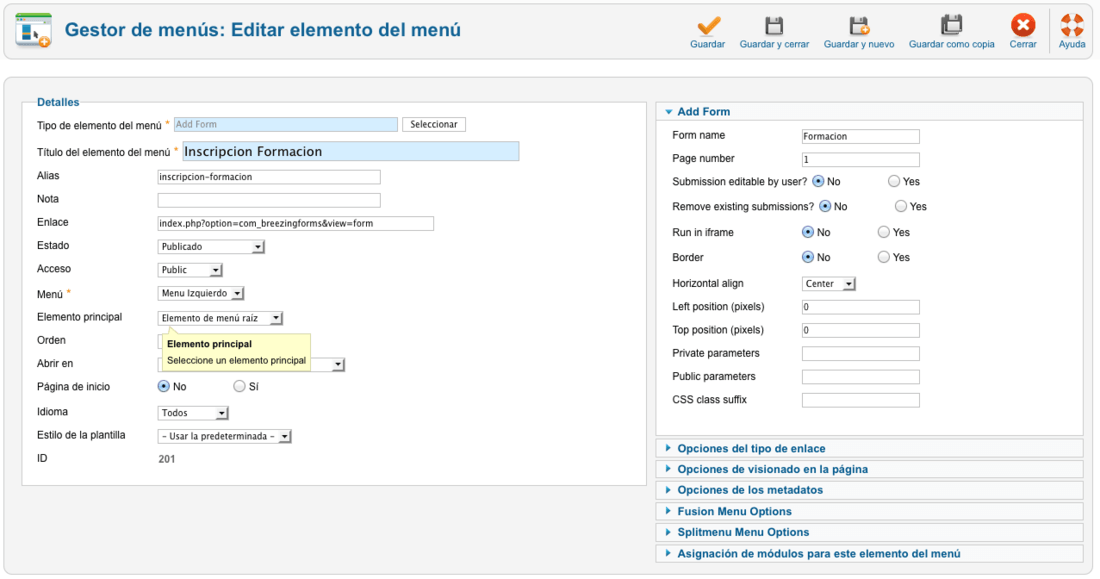
Task: Click the CSS class suffix field
Action: pos(860,401)
